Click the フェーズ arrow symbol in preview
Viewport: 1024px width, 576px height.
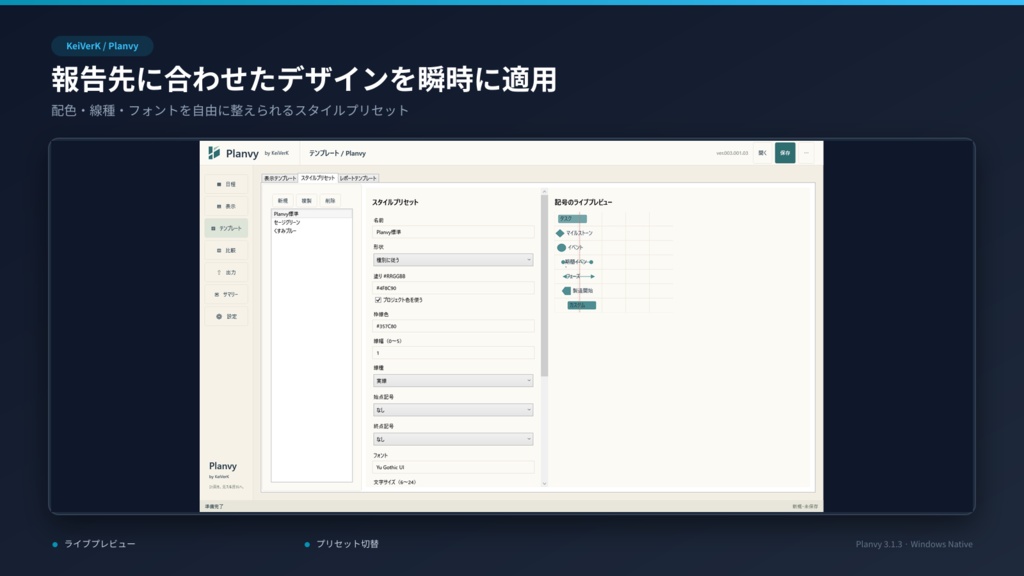point(579,276)
